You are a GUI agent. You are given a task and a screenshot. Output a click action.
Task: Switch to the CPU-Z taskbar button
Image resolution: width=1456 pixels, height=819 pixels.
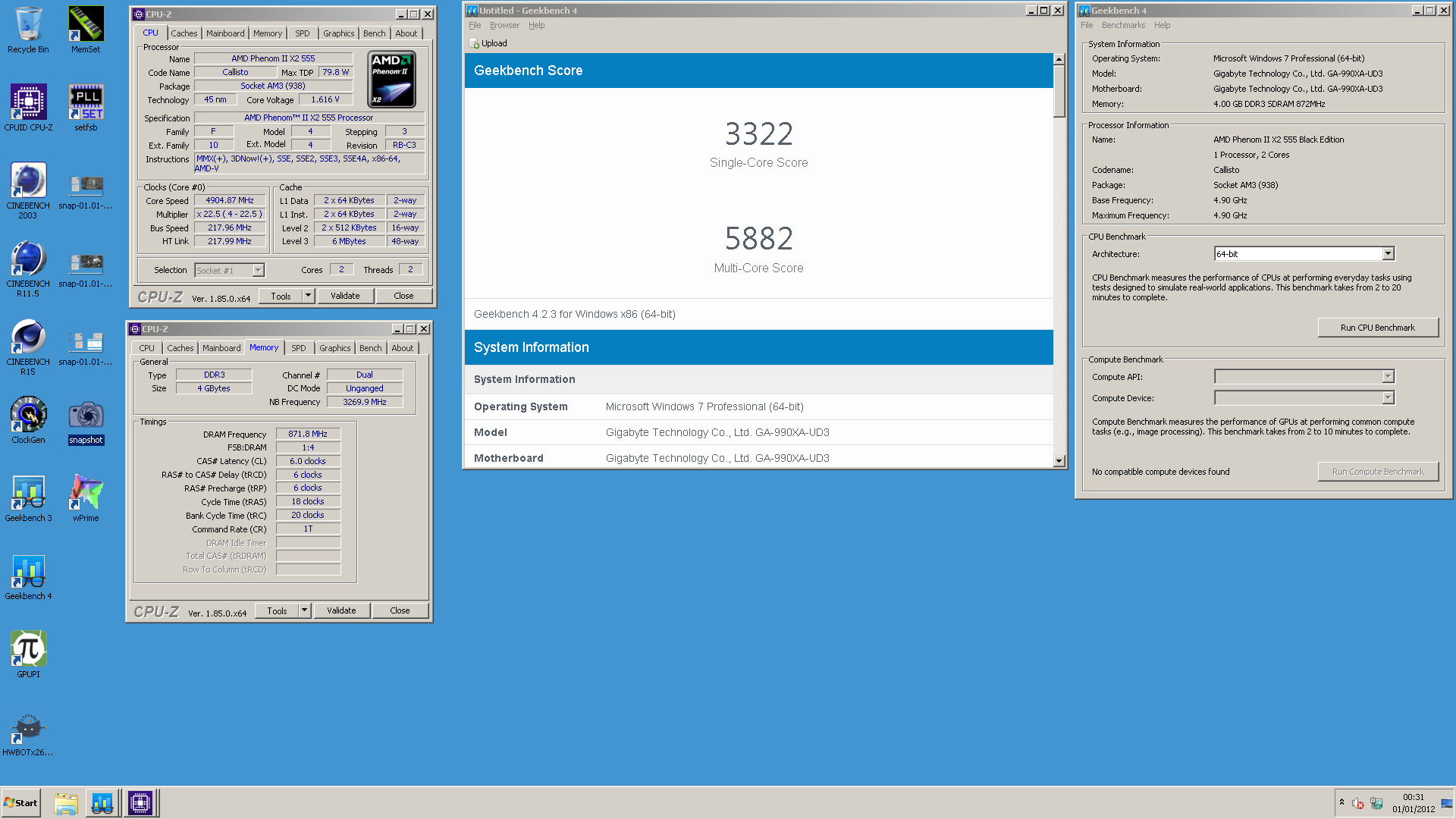(x=140, y=803)
